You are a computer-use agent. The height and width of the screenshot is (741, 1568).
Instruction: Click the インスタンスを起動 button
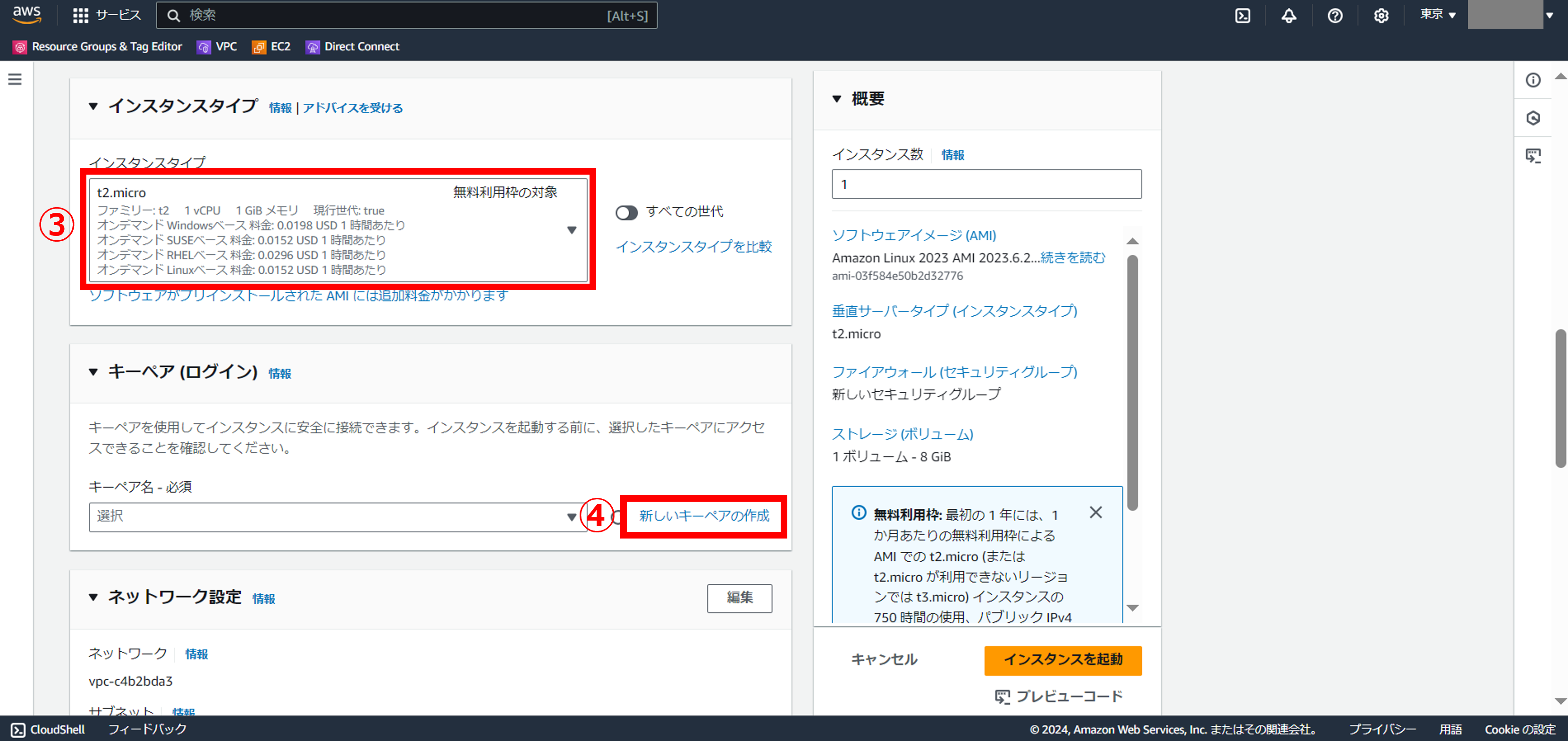pos(1063,660)
